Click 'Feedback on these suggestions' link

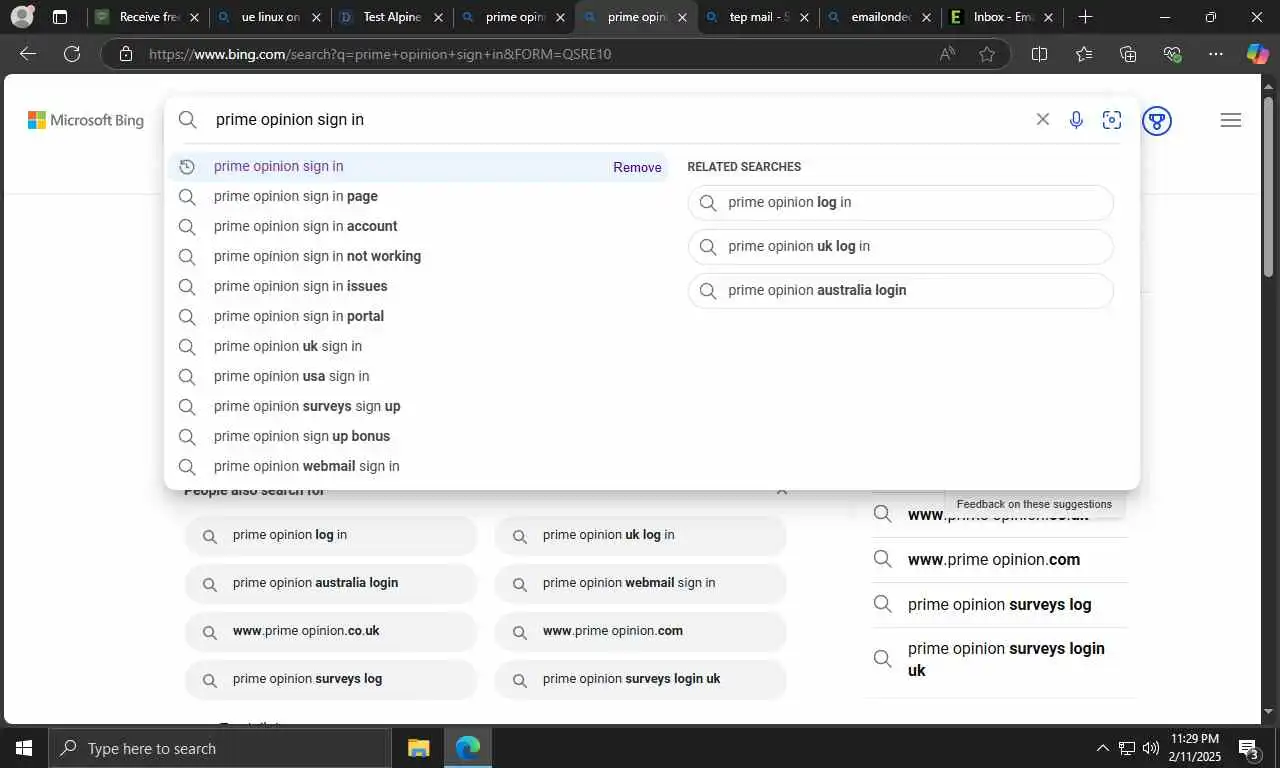point(1034,504)
